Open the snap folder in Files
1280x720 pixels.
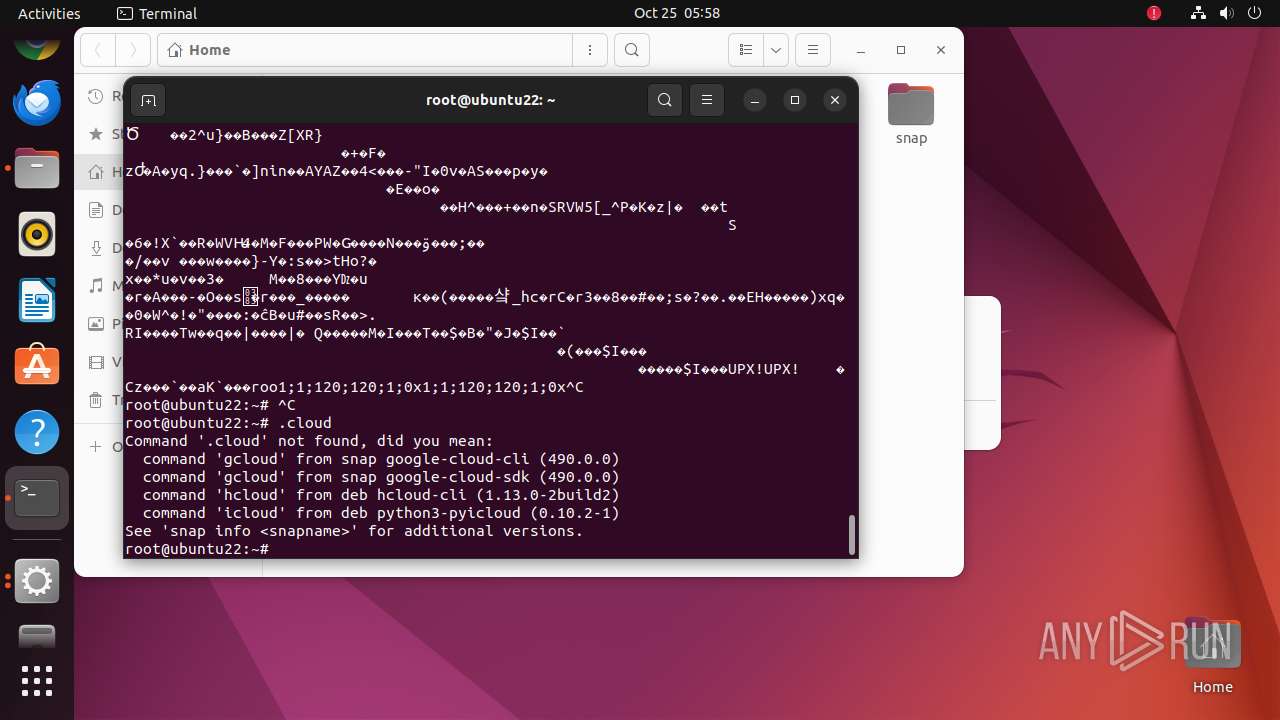coord(911,114)
